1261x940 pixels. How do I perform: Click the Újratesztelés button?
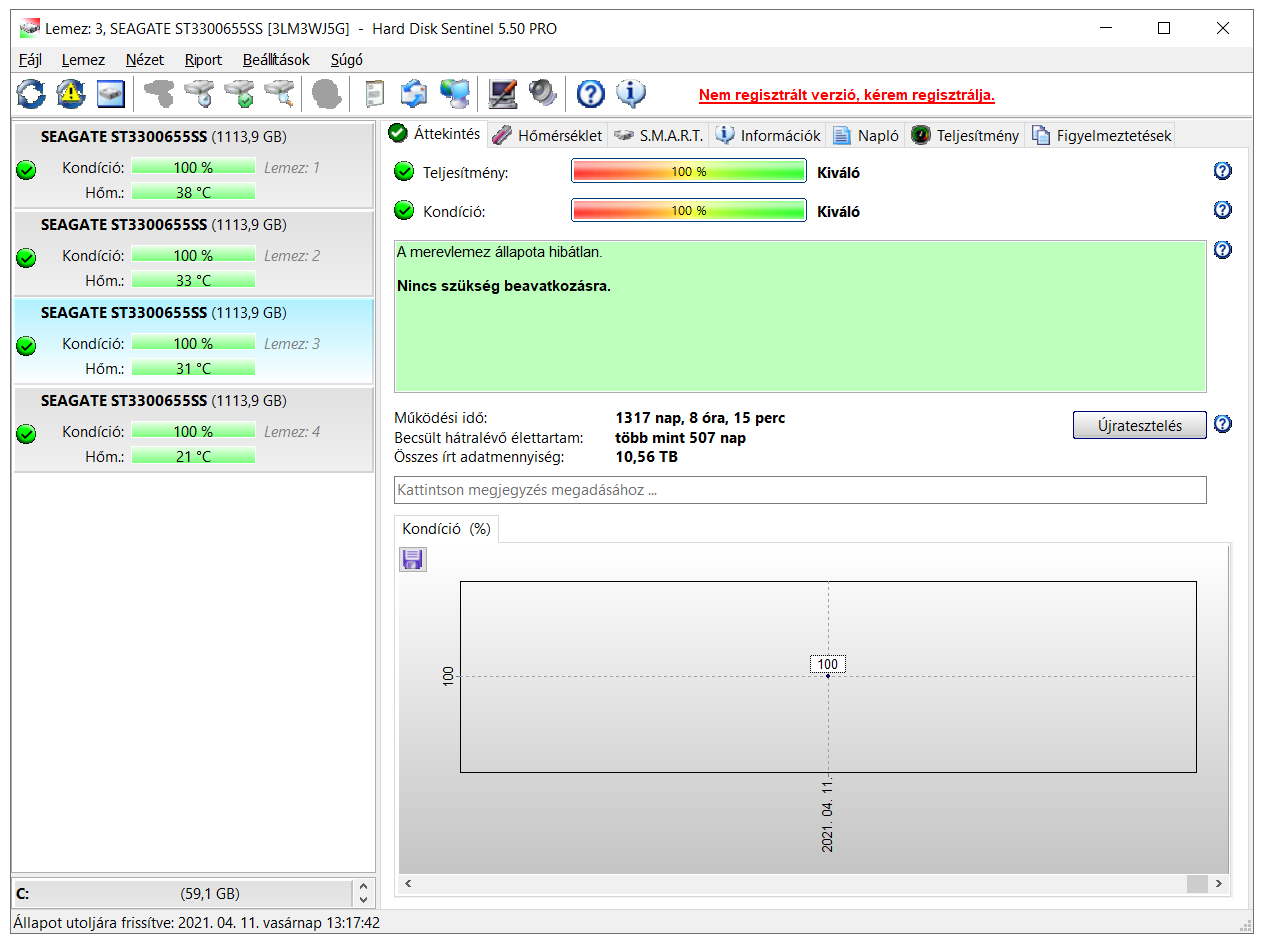pos(1139,425)
